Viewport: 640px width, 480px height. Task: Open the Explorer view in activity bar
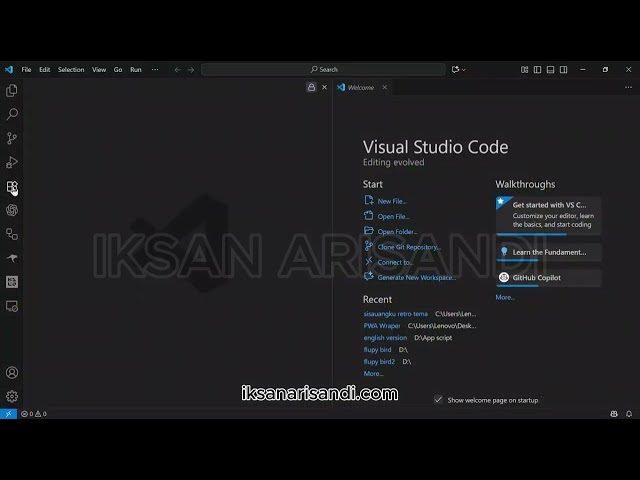[x=12, y=90]
